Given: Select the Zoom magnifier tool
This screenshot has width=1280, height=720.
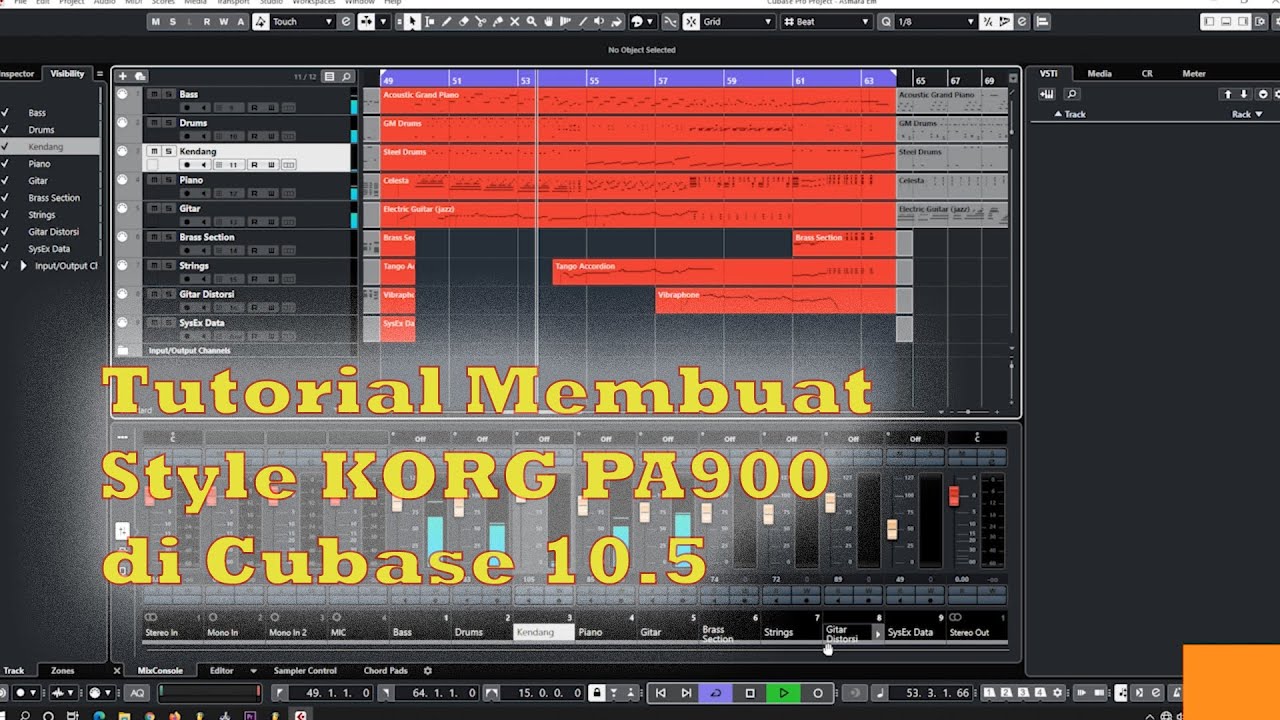Looking at the screenshot, I should coord(532,21).
